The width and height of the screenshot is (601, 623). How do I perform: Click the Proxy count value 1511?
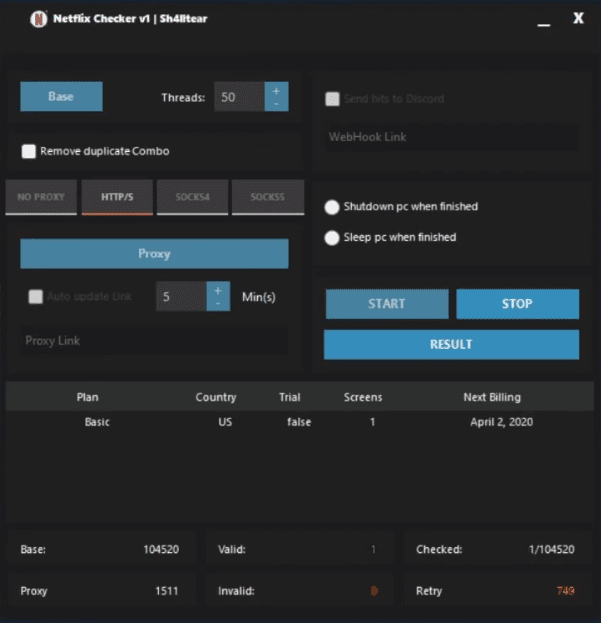tap(166, 591)
